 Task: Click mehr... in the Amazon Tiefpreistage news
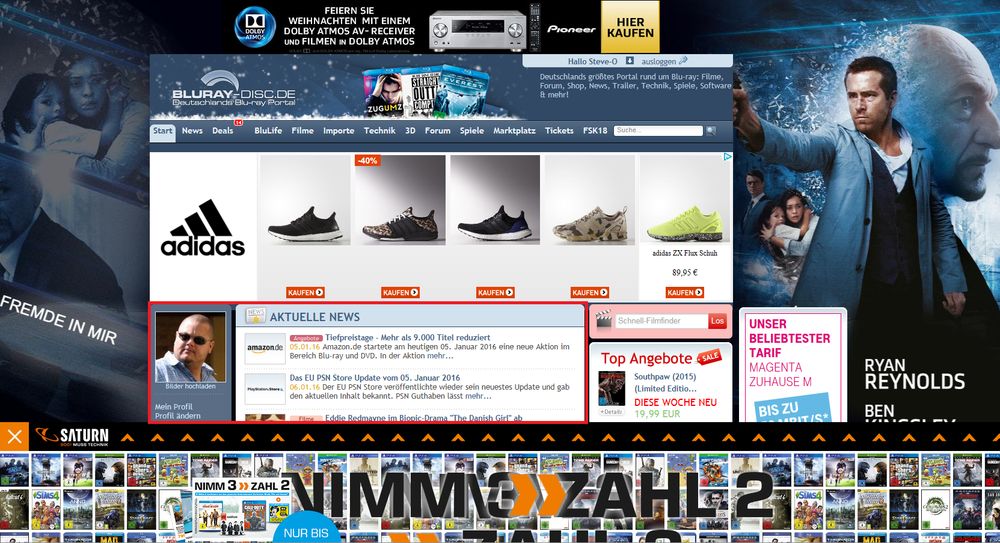[x=440, y=356]
